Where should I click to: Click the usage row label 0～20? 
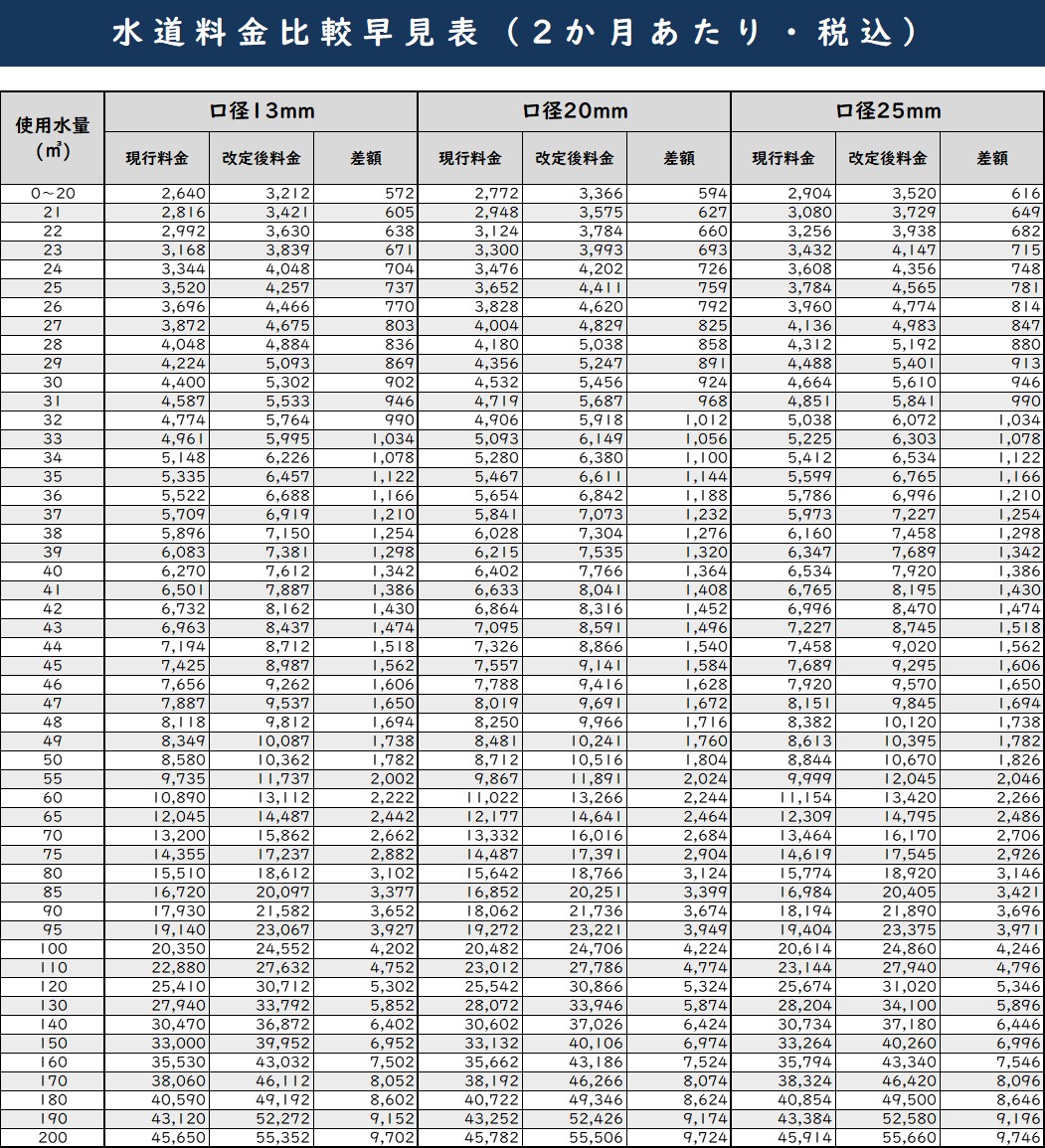pos(53,194)
